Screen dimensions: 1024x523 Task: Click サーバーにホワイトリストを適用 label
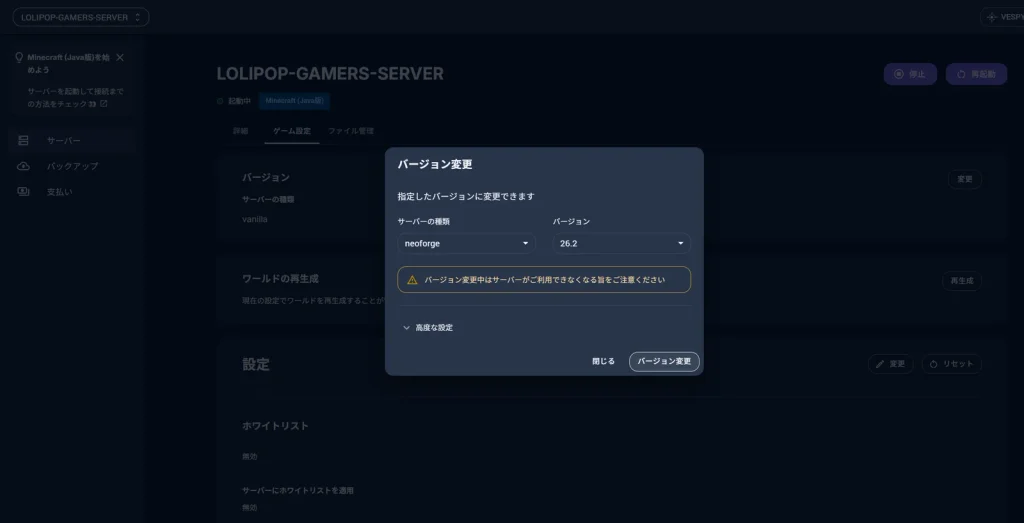point(298,490)
